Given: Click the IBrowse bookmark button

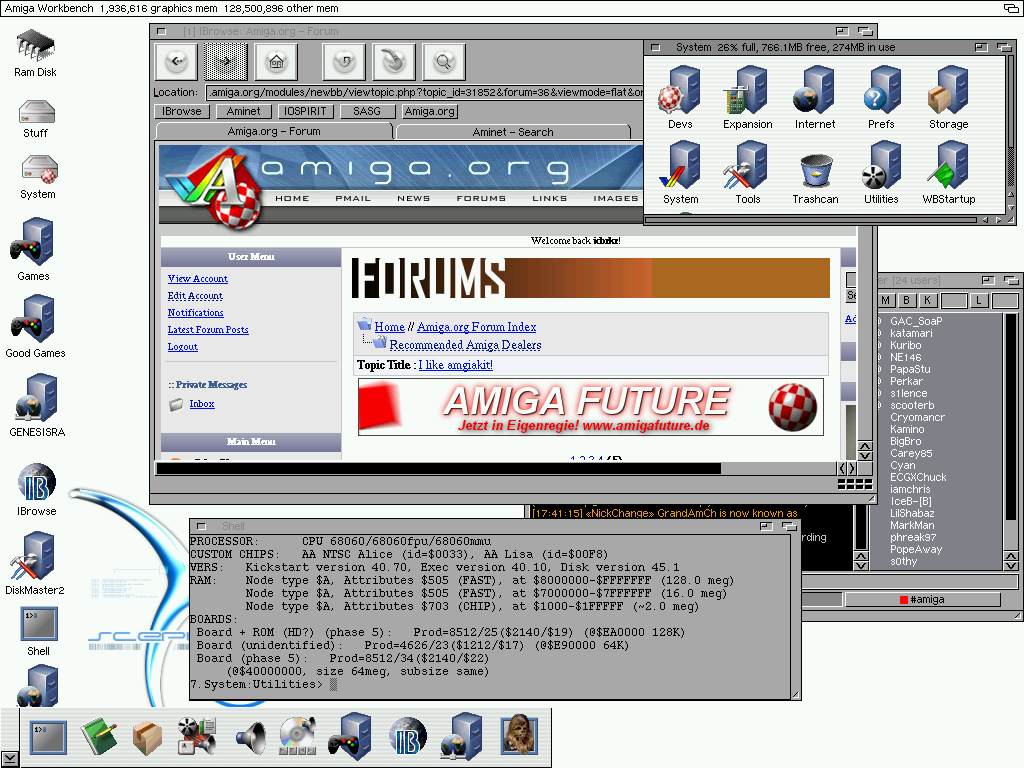Looking at the screenshot, I should [x=182, y=112].
